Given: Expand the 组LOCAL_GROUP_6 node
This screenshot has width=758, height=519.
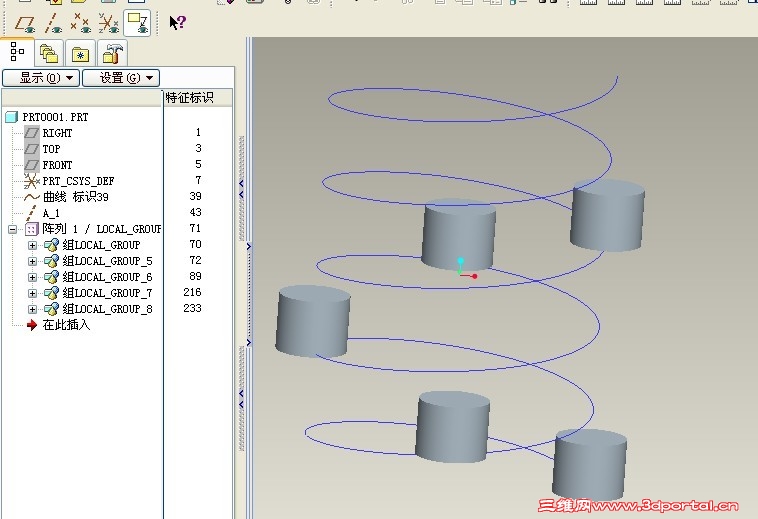Looking at the screenshot, I should coord(32,277).
